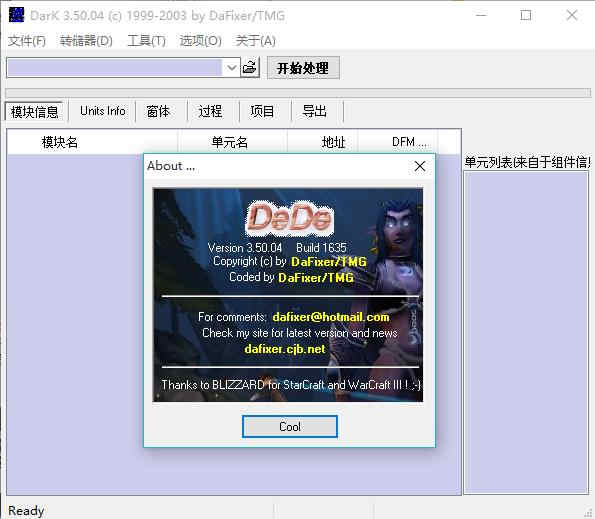The image size is (595, 519).
Task: Open the 工具(T) menu
Action: click(x=146, y=41)
